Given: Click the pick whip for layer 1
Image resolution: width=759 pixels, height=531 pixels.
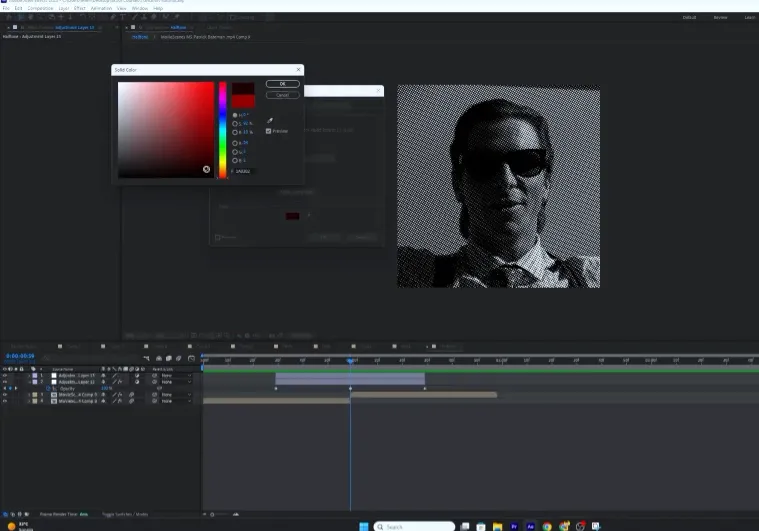Looking at the screenshot, I should coord(155,376).
